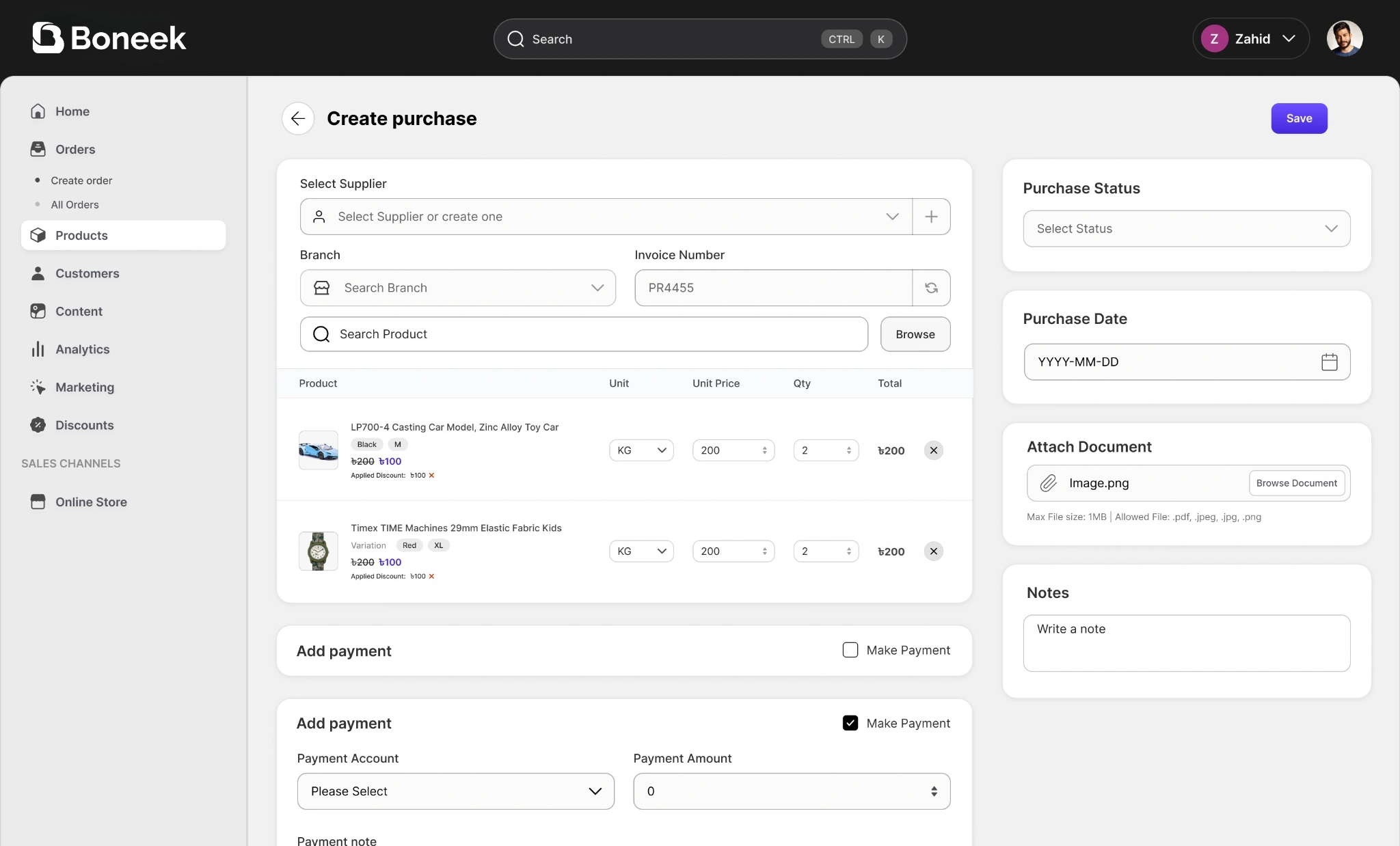
Task: Click the Search Product input field
Action: (x=584, y=334)
